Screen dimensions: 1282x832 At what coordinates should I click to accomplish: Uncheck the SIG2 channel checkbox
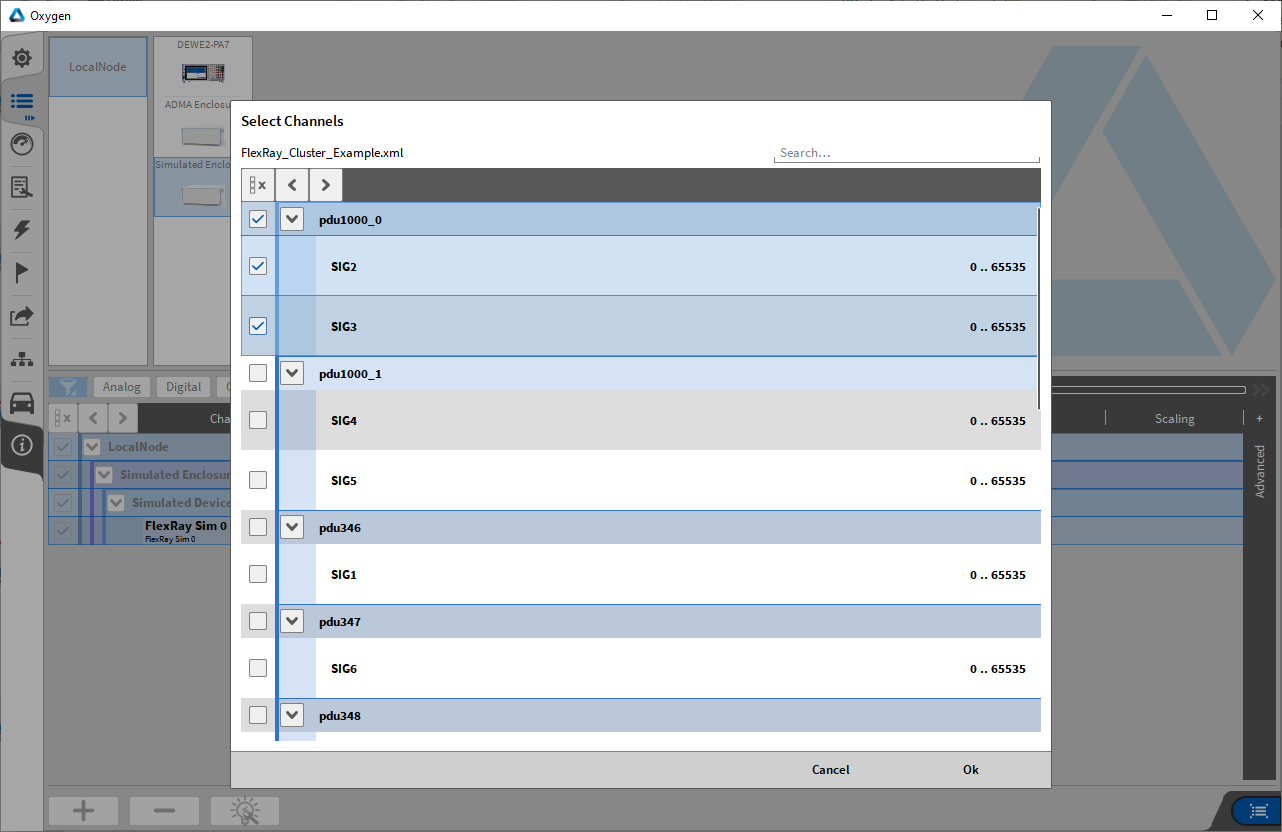pyautogui.click(x=258, y=266)
